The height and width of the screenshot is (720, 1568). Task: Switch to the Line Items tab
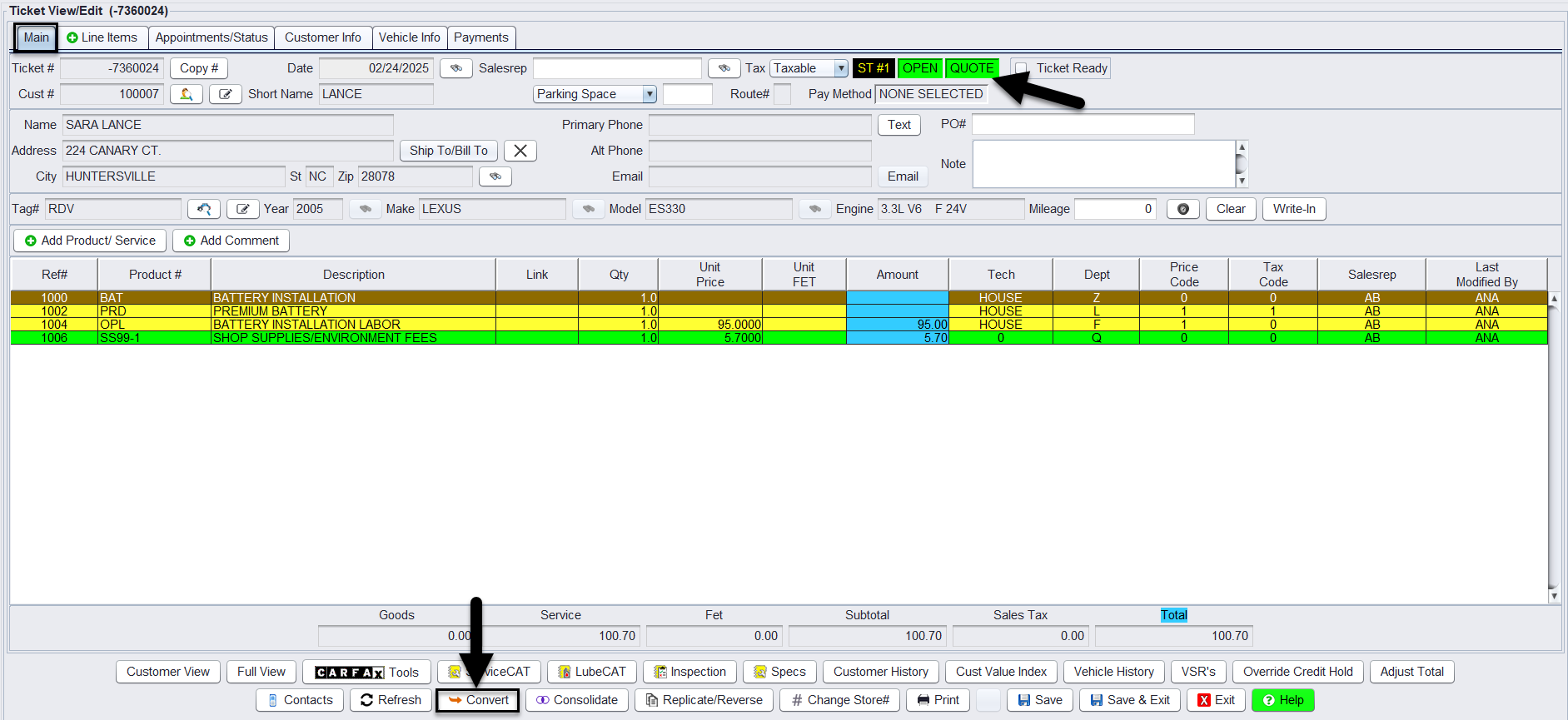[102, 37]
